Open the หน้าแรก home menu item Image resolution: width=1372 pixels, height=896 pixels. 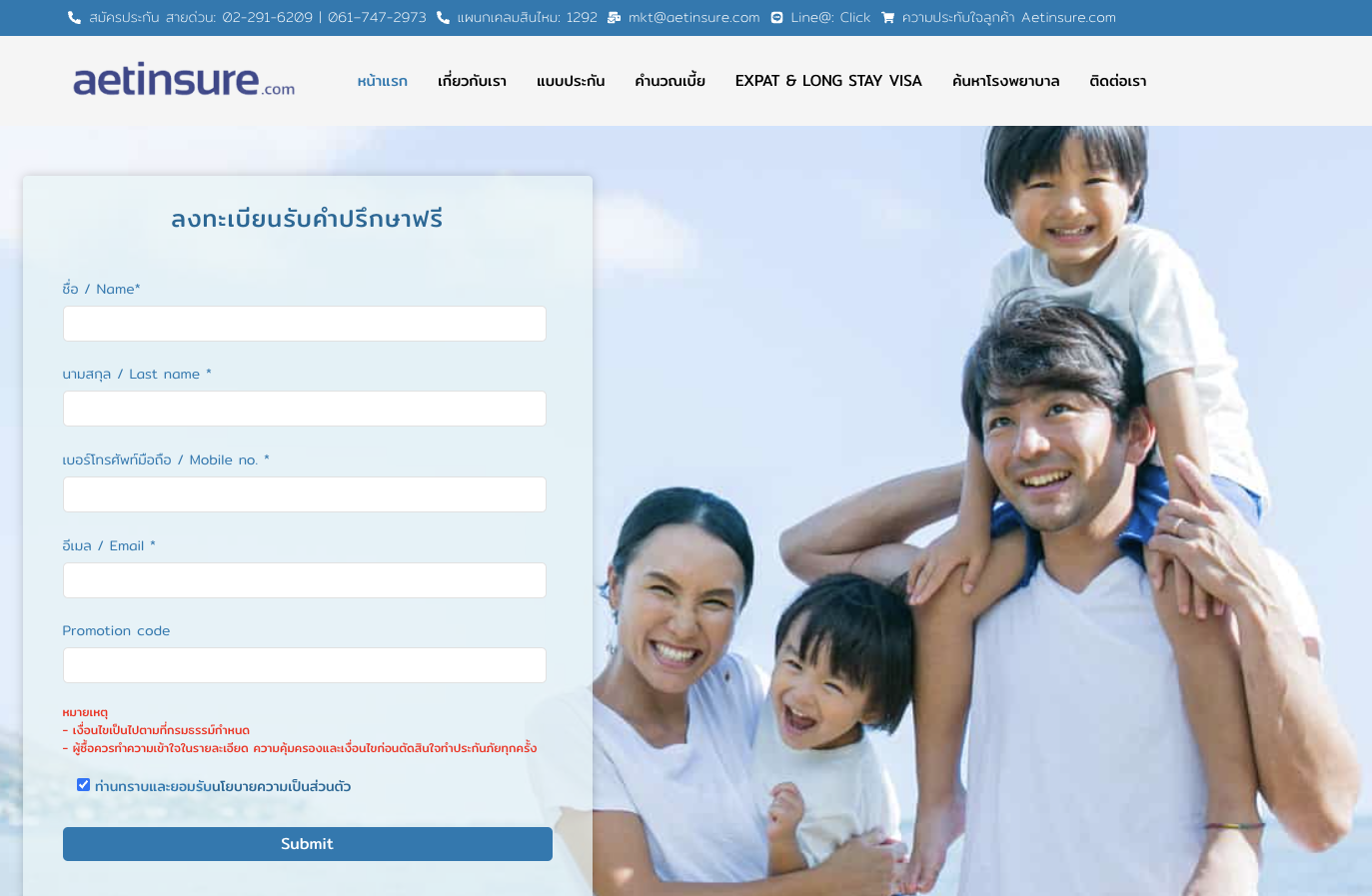coord(382,81)
